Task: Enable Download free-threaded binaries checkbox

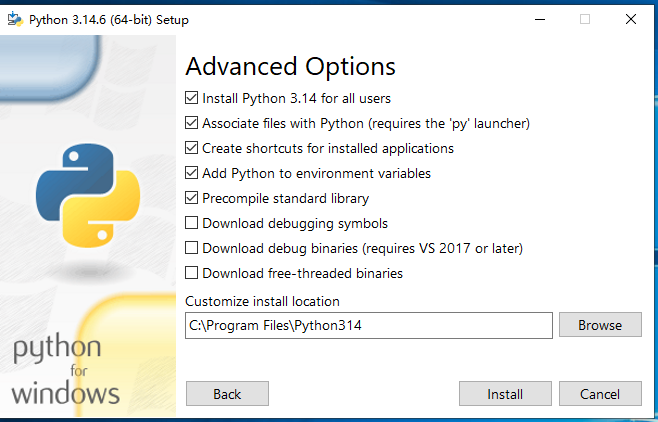Action: (x=191, y=273)
